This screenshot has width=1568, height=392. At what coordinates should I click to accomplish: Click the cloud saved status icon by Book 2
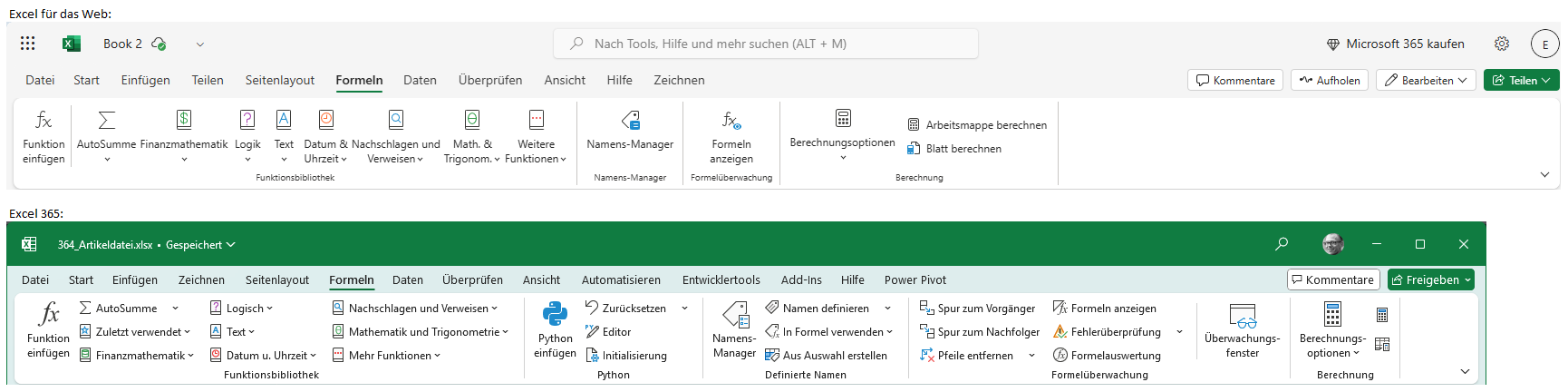(159, 44)
